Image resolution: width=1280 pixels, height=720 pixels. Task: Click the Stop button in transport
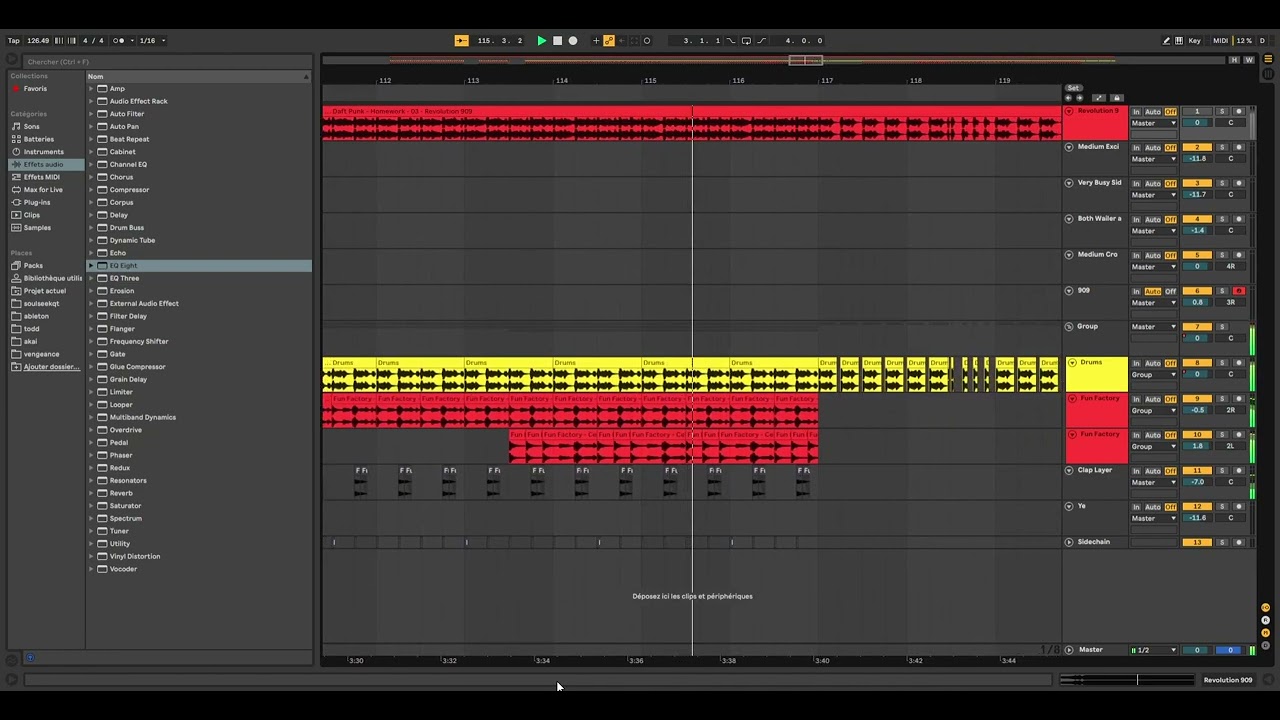click(x=558, y=41)
